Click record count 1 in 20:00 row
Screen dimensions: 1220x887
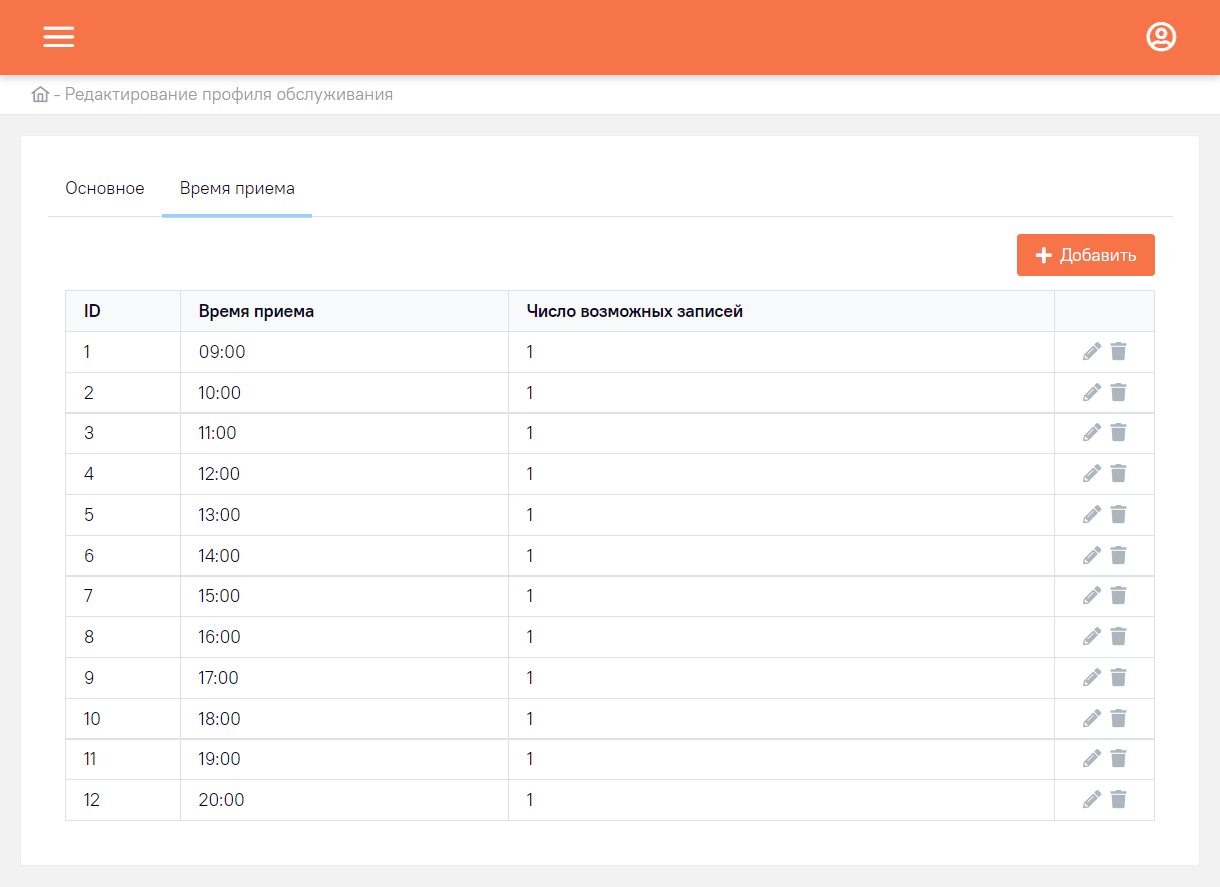point(781,800)
